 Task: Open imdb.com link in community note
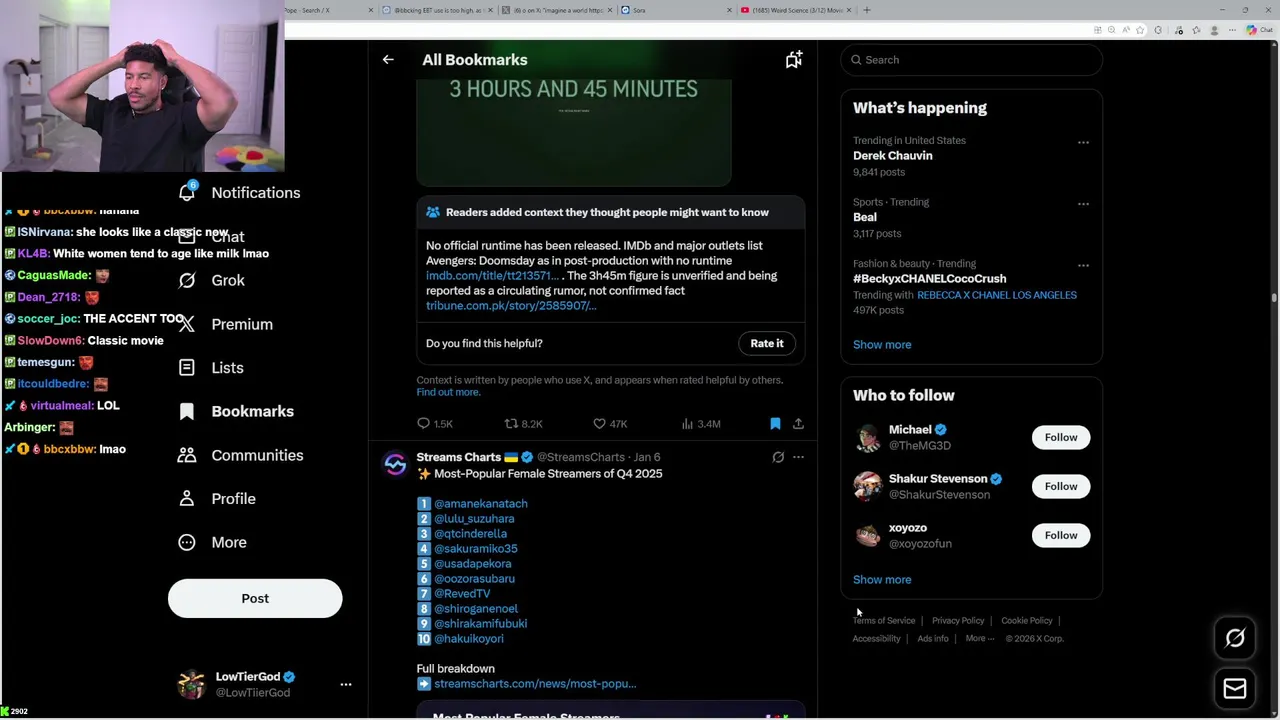pyautogui.click(x=493, y=276)
